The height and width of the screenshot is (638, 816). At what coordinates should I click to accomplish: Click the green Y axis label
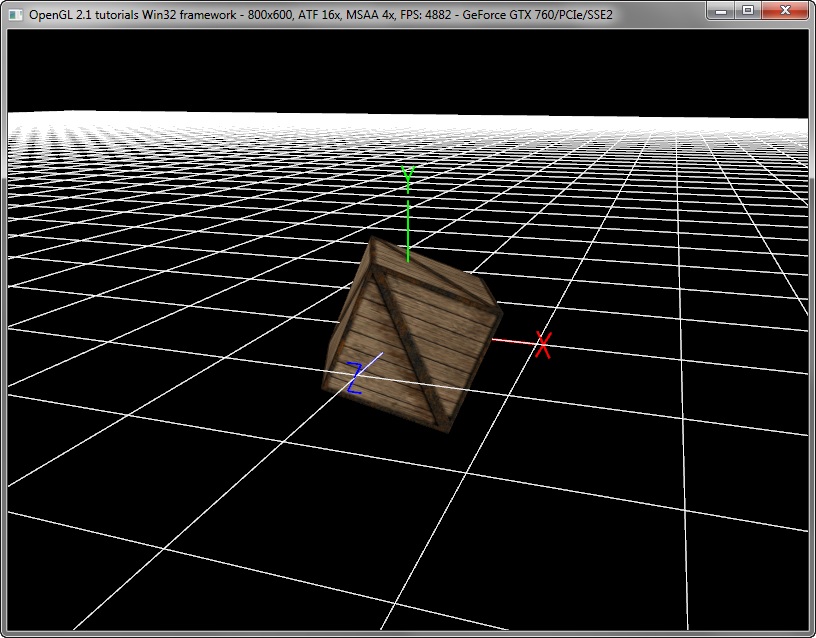coord(408,180)
